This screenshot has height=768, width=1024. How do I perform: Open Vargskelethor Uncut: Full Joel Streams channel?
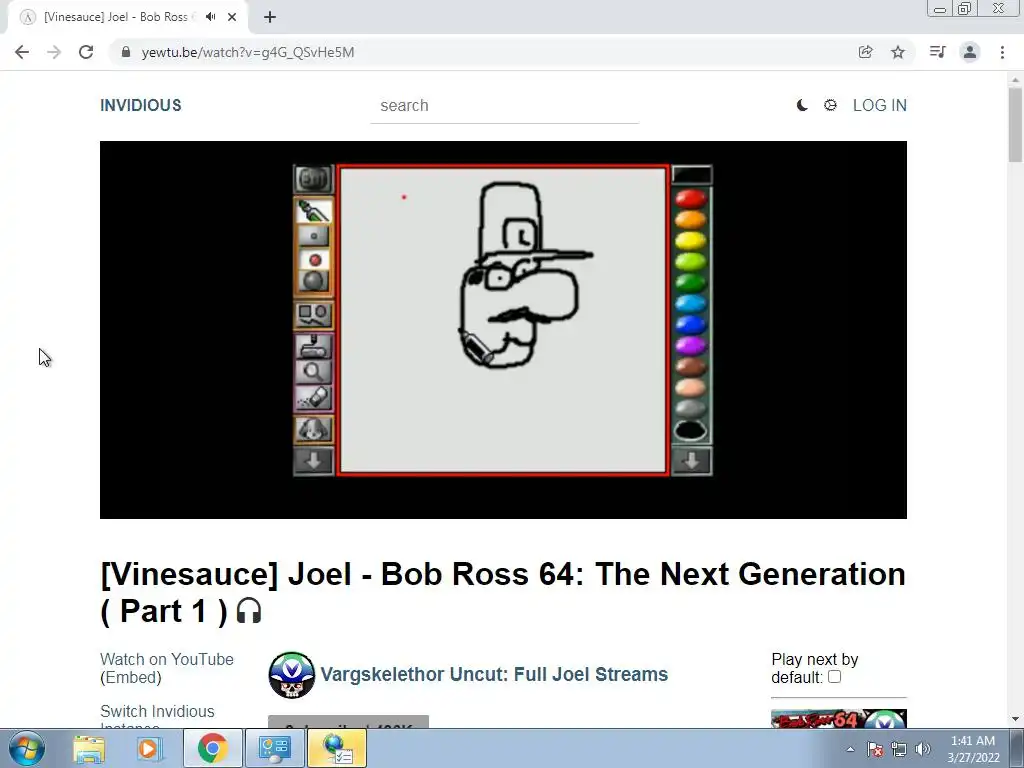tap(494, 674)
